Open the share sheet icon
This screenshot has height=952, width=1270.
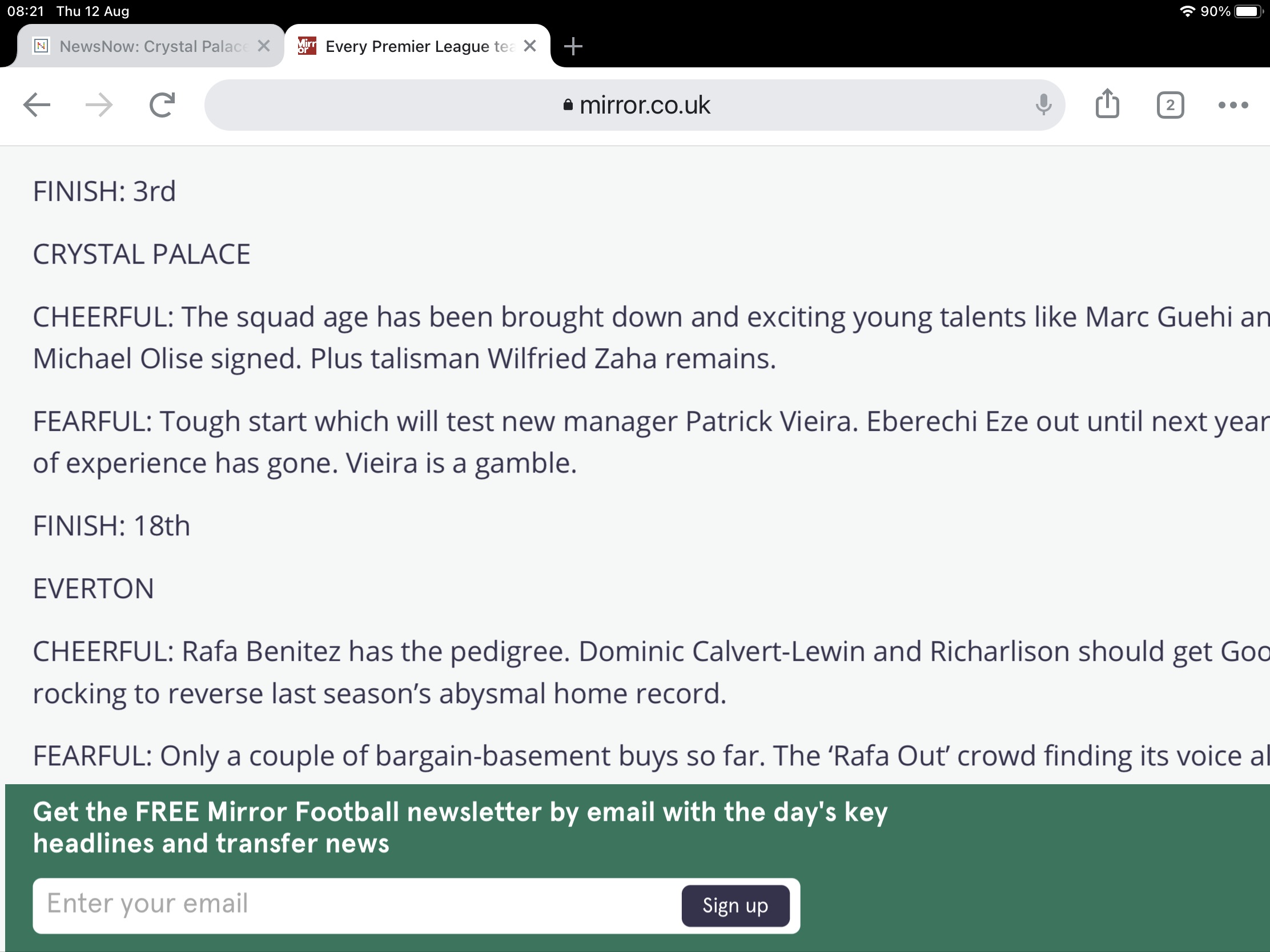point(1107,104)
